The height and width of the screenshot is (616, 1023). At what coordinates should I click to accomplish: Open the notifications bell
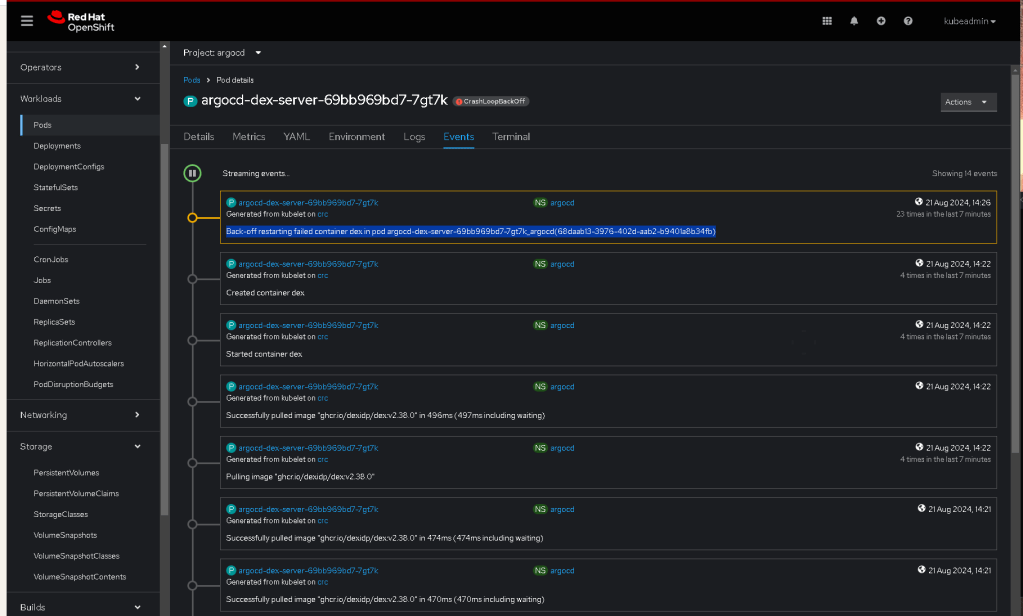click(853, 21)
